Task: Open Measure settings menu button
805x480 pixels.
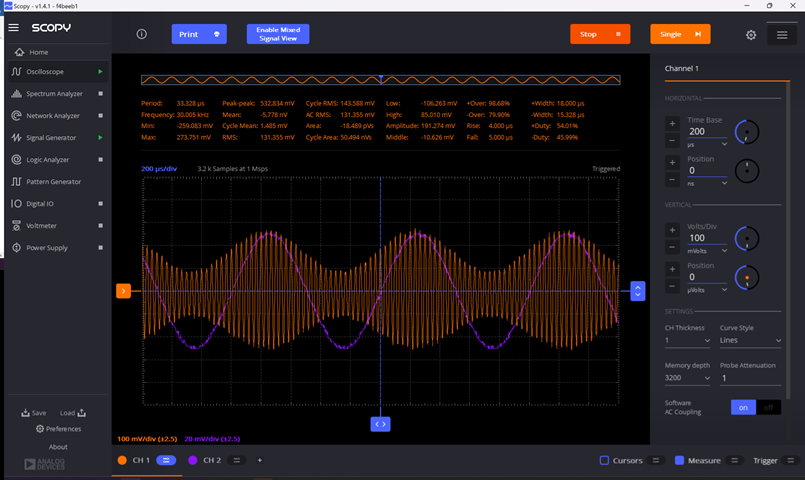Action: [734, 460]
